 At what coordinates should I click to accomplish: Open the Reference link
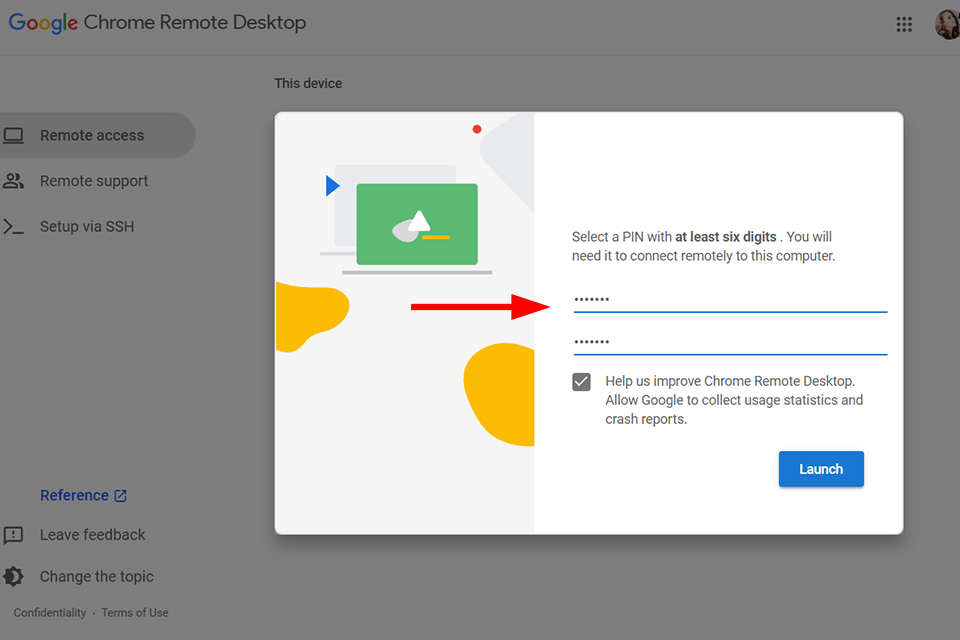point(74,495)
